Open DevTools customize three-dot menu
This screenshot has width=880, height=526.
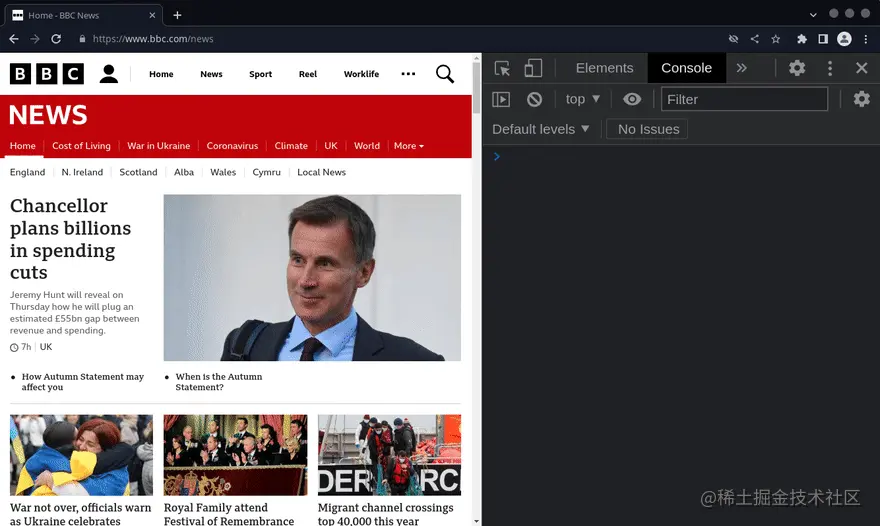click(830, 68)
